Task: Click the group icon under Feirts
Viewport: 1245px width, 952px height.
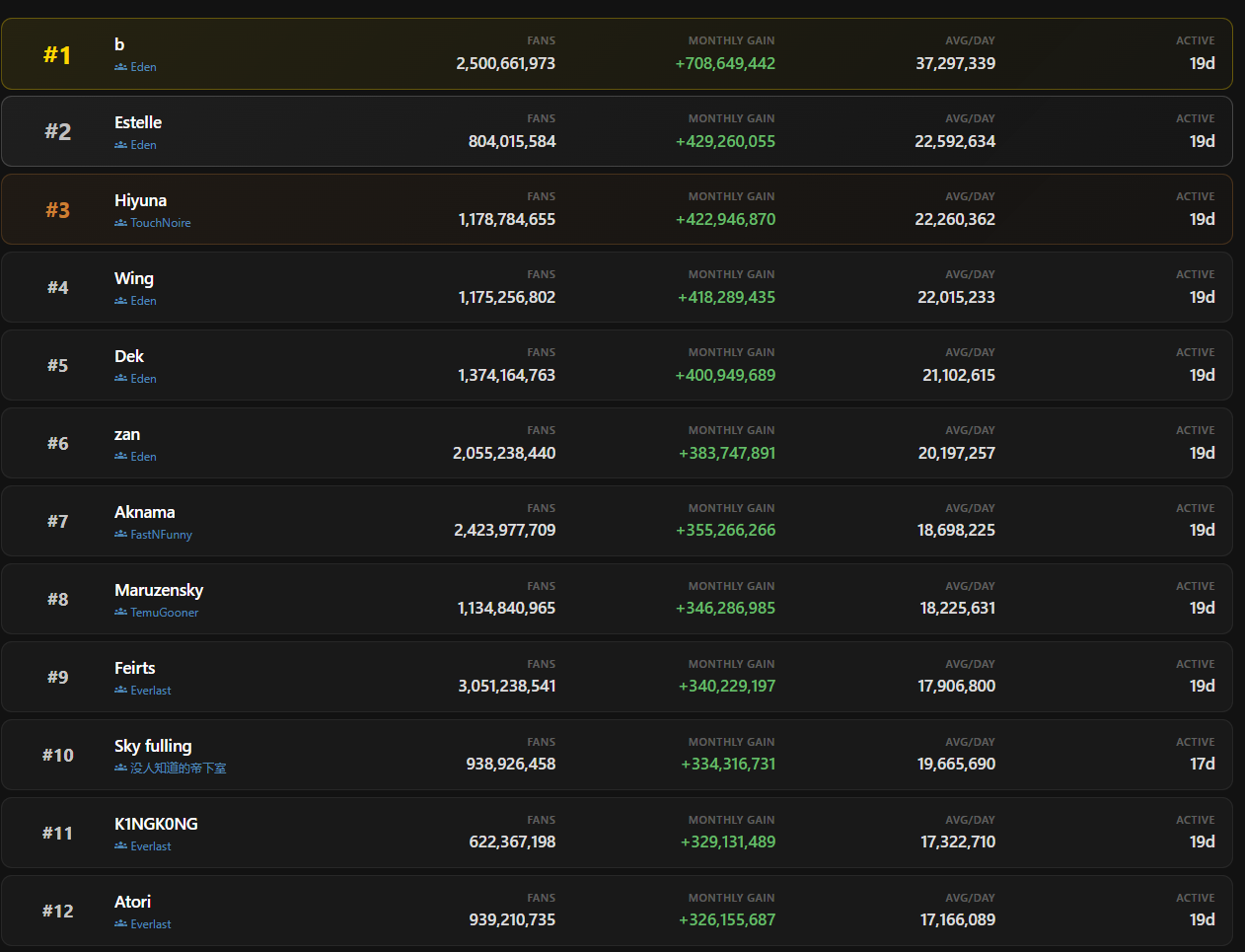Action: (120, 691)
